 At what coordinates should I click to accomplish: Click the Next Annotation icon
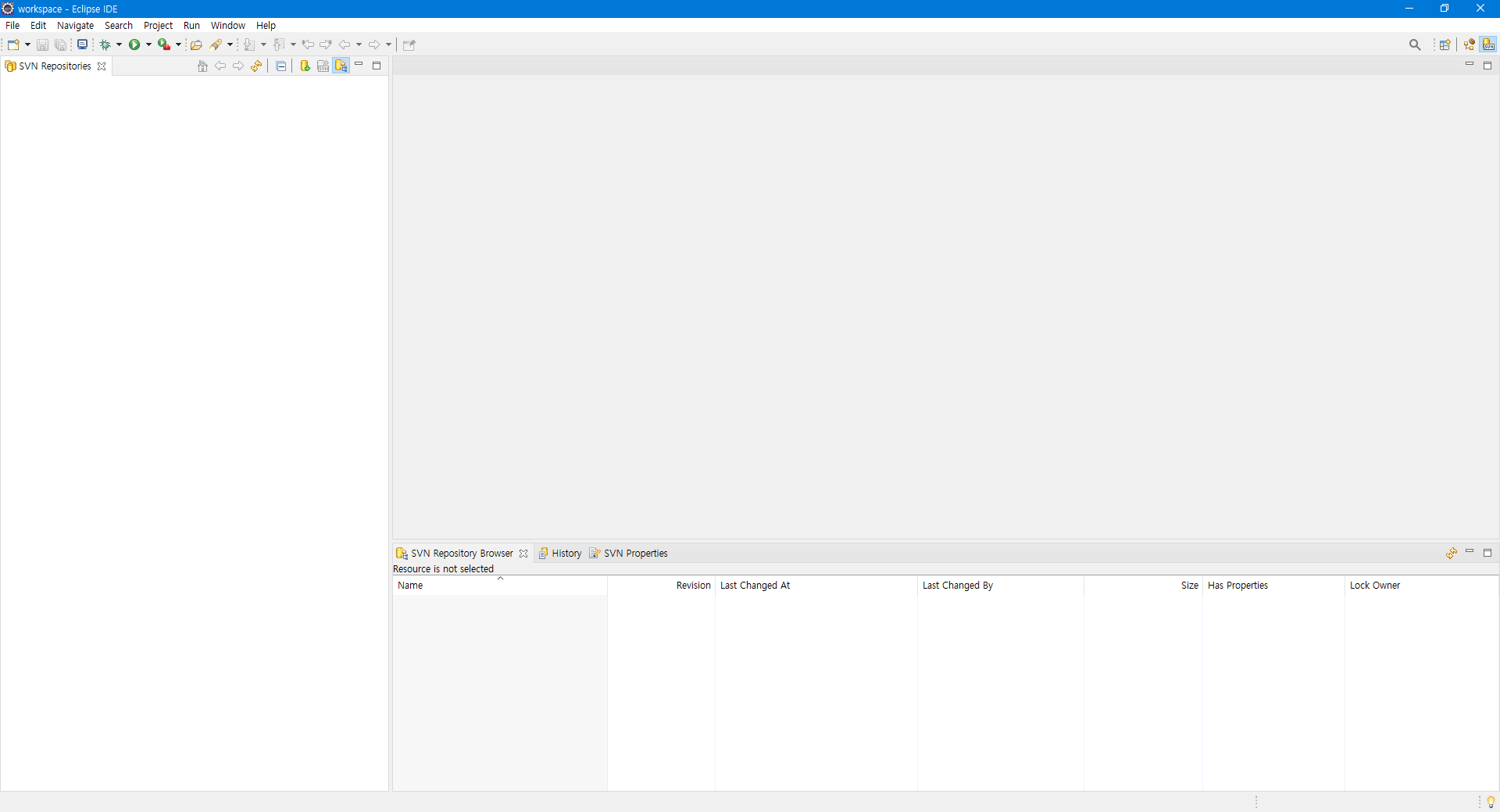click(x=249, y=45)
